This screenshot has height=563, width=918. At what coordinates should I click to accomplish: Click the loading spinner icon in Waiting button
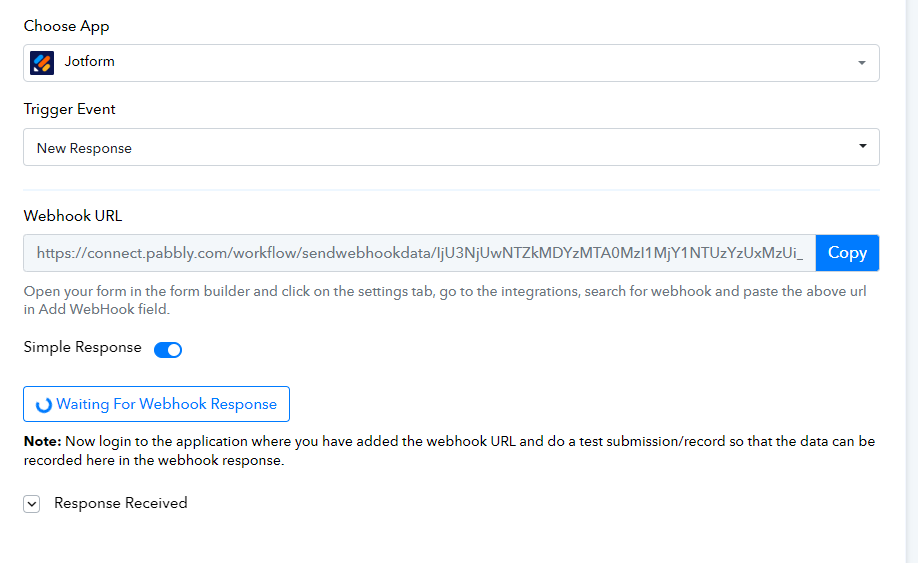pos(44,405)
